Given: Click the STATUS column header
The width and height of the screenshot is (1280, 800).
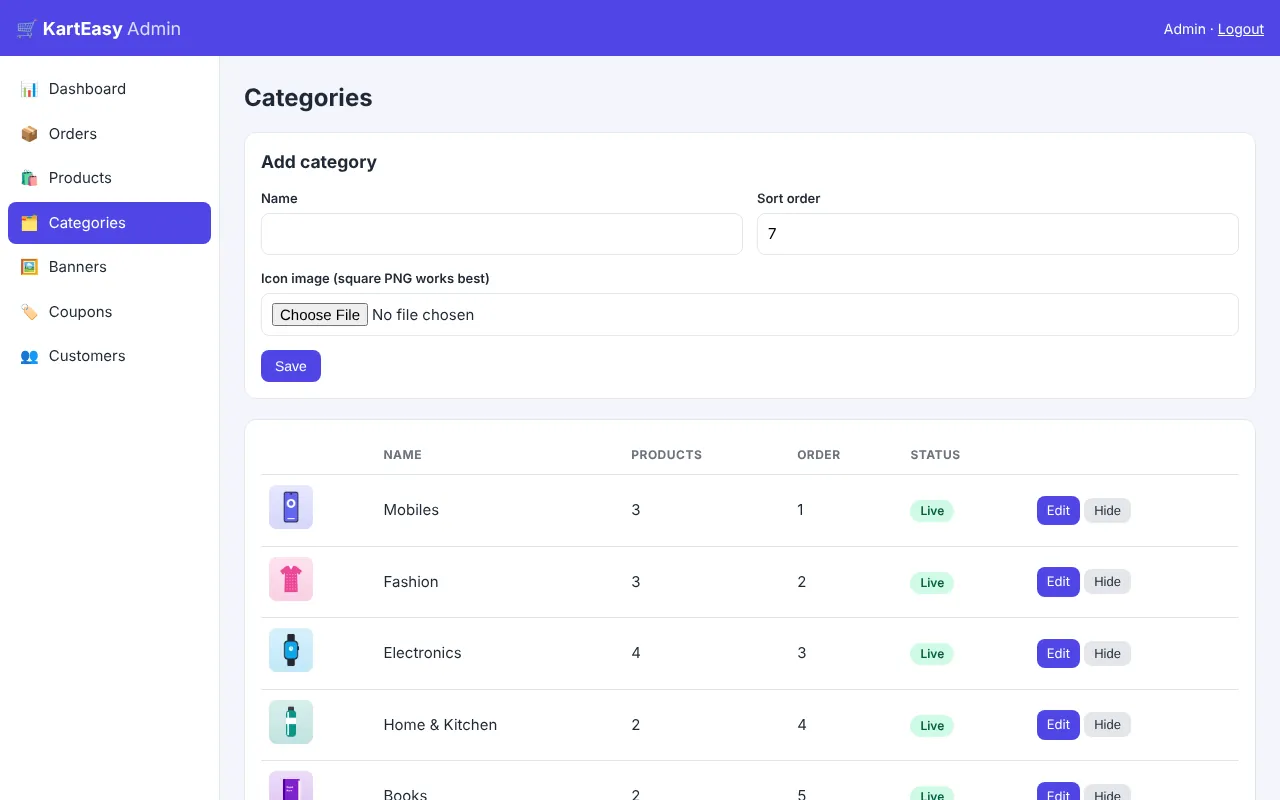Looking at the screenshot, I should pos(935,455).
